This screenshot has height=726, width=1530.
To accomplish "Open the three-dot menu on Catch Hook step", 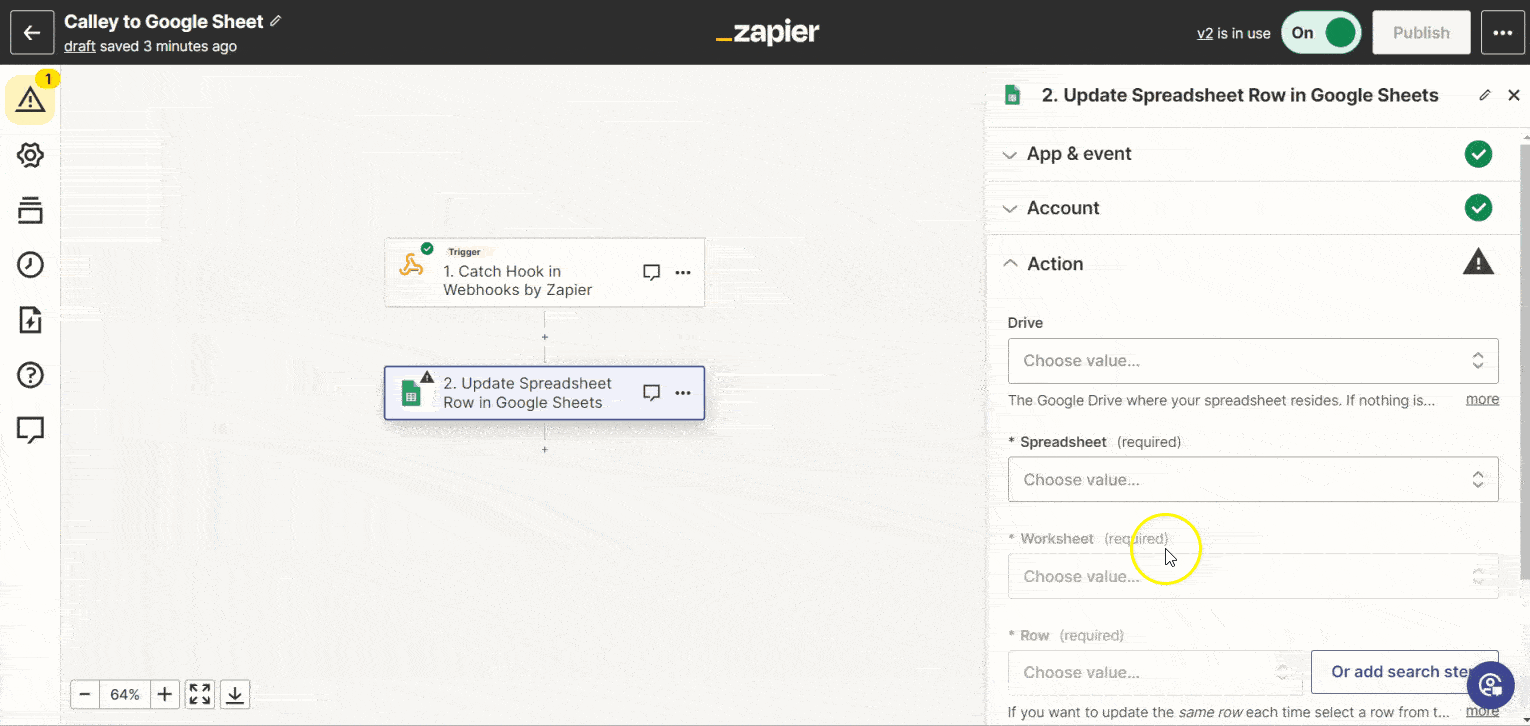I will tap(683, 272).
